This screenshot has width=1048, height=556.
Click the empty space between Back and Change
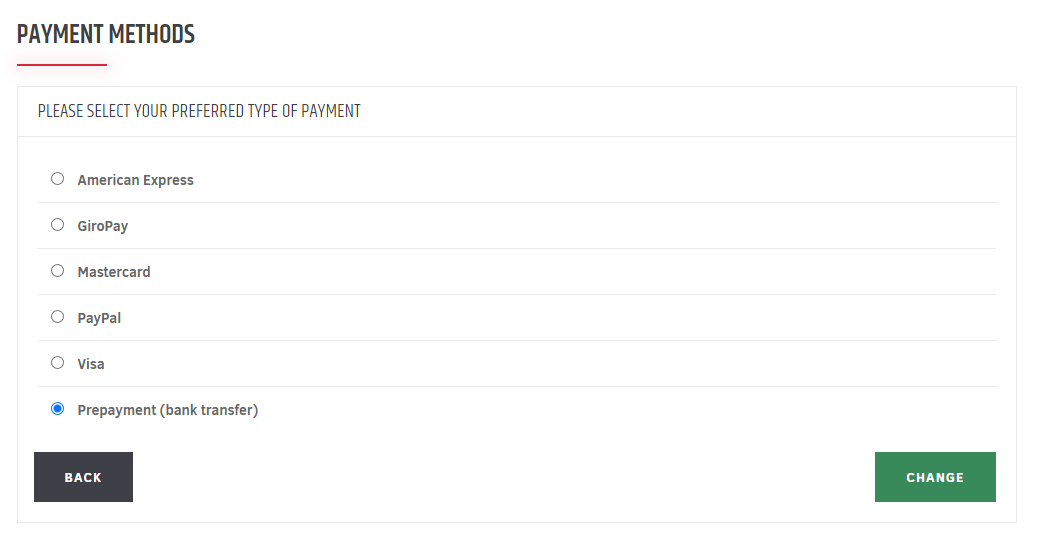pos(503,477)
